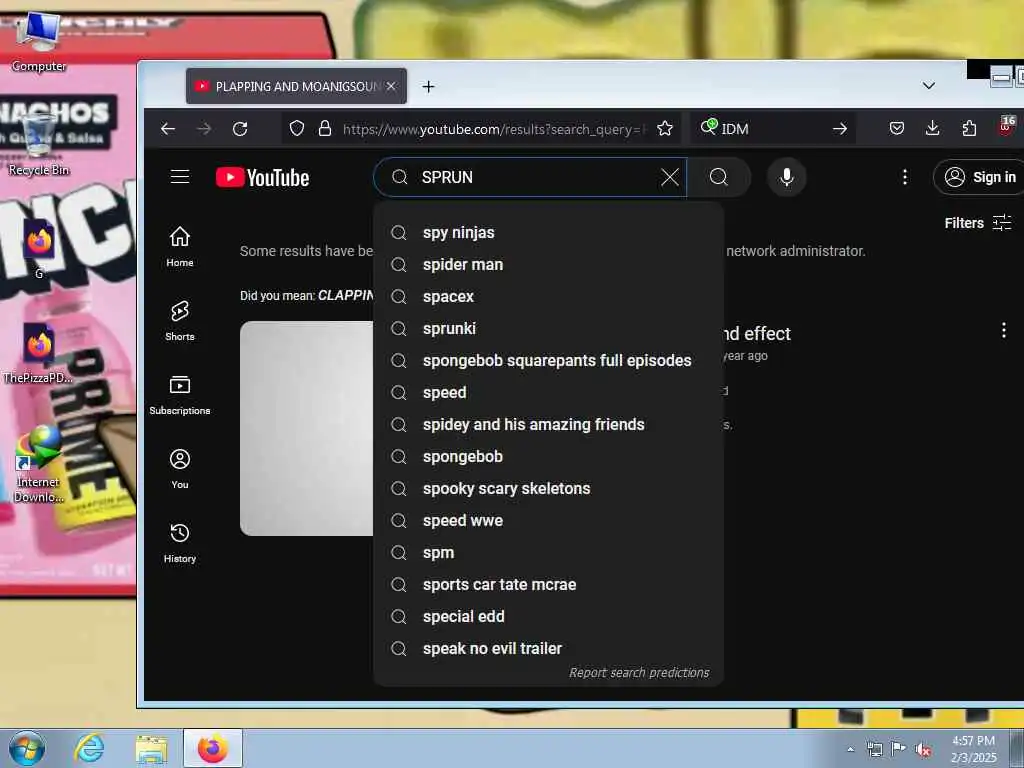Choose the 'spacex' suggestion
1024x768 pixels.
click(x=549, y=296)
